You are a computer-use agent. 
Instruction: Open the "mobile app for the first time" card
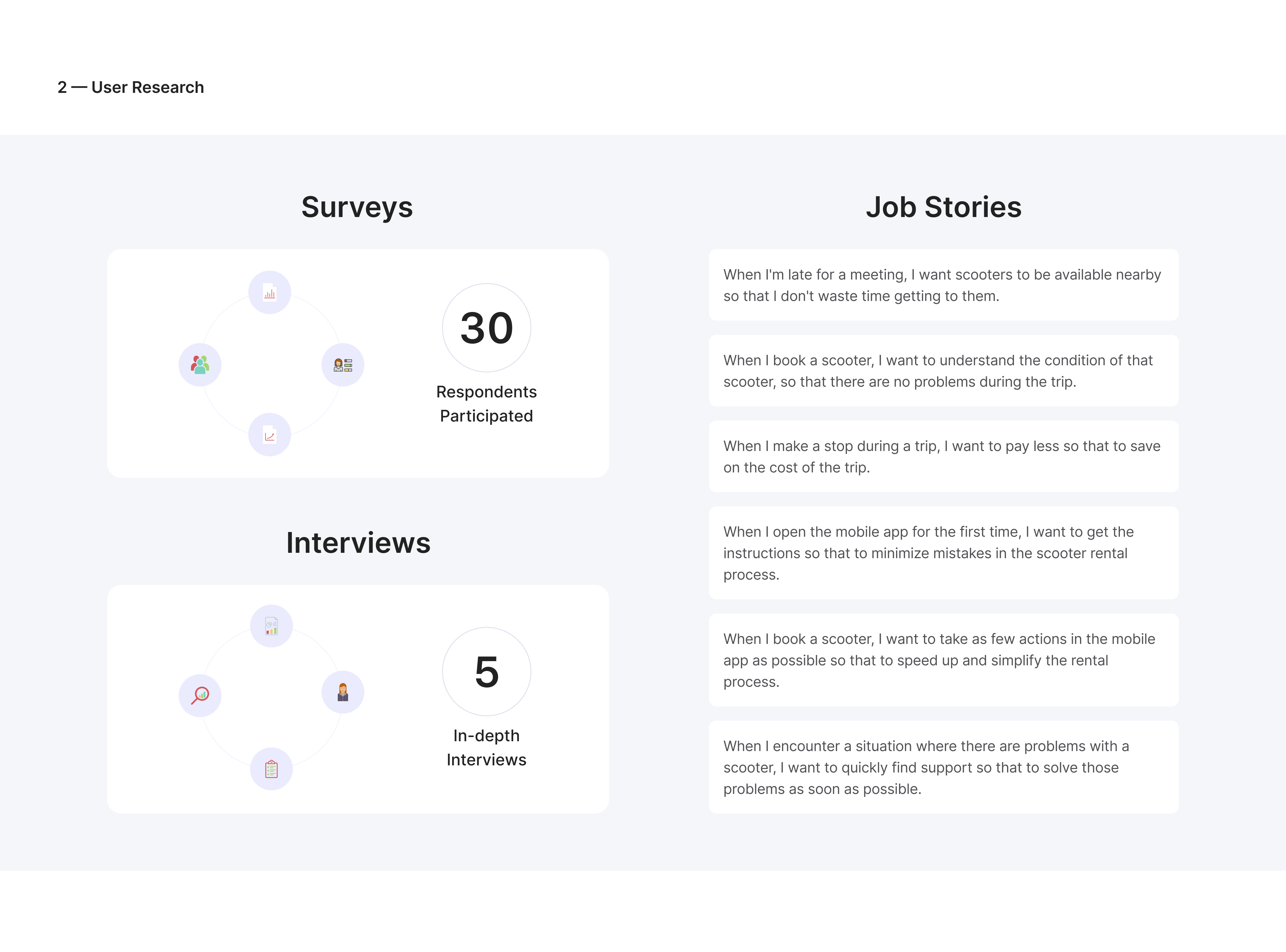(943, 553)
